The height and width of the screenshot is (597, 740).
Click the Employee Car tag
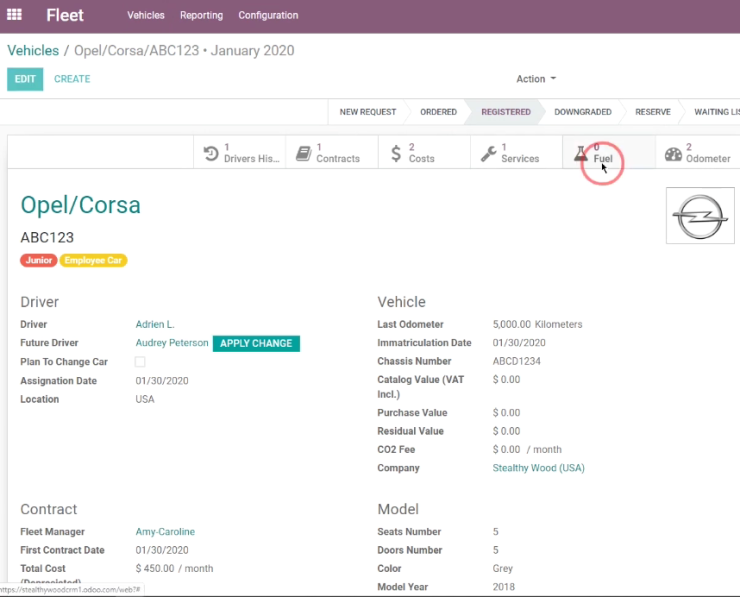pos(93,260)
